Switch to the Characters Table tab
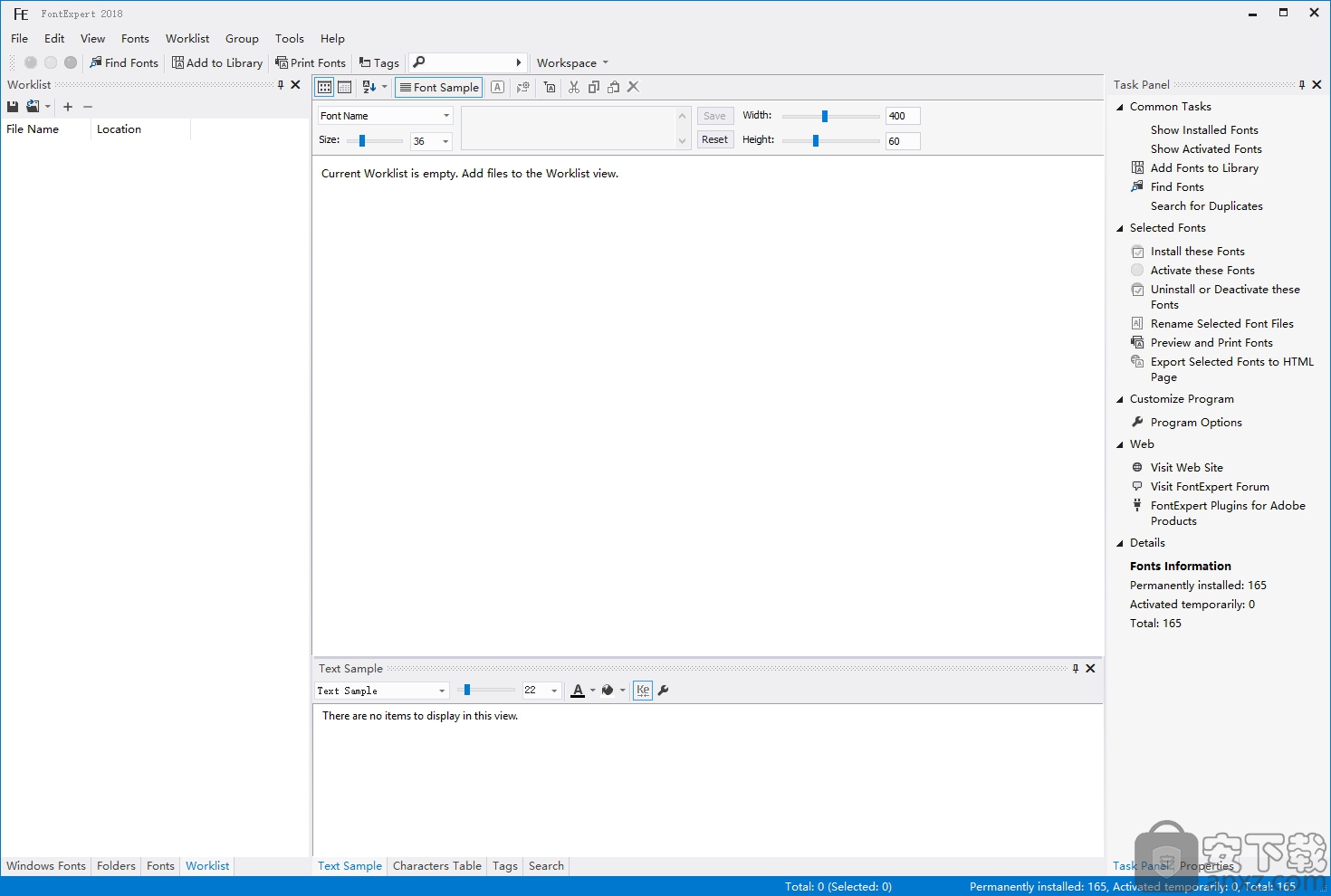Screen dimensions: 1331x896 [437, 866]
